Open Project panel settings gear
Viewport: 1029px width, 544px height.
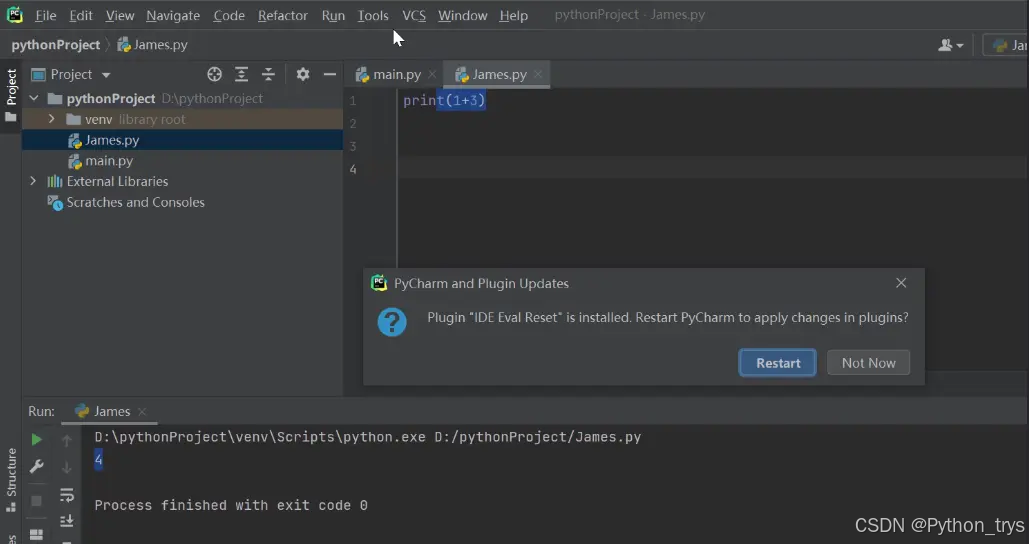pyautogui.click(x=303, y=74)
